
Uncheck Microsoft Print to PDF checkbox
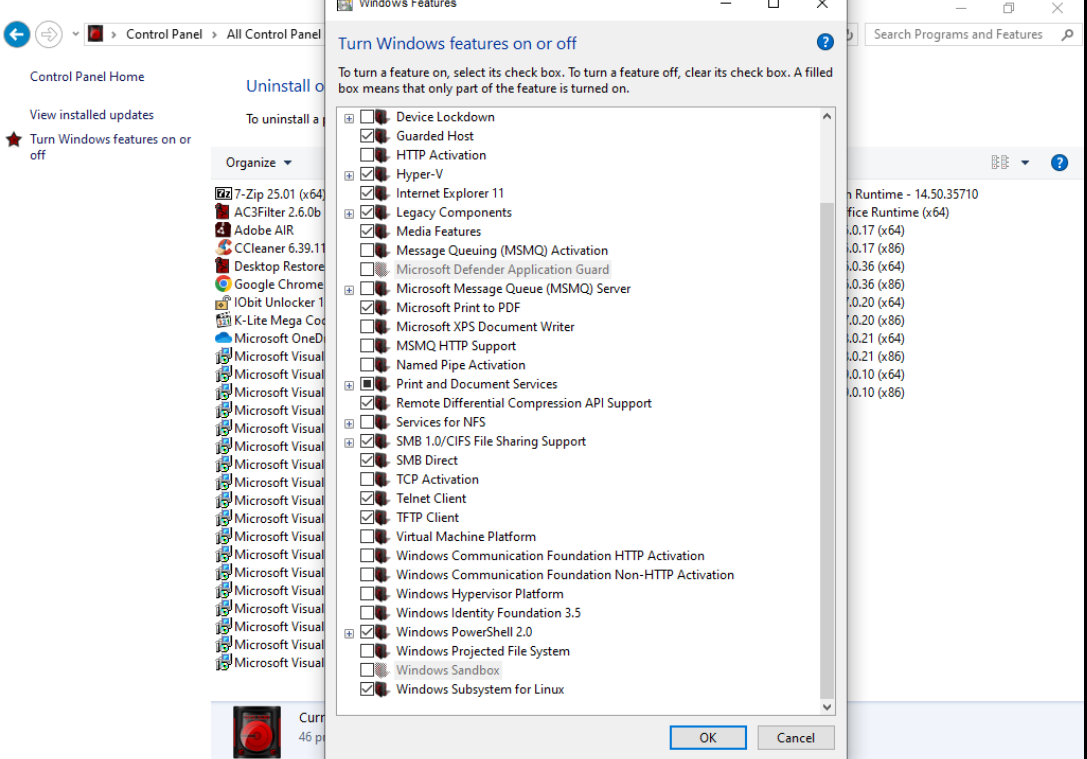[367, 308]
